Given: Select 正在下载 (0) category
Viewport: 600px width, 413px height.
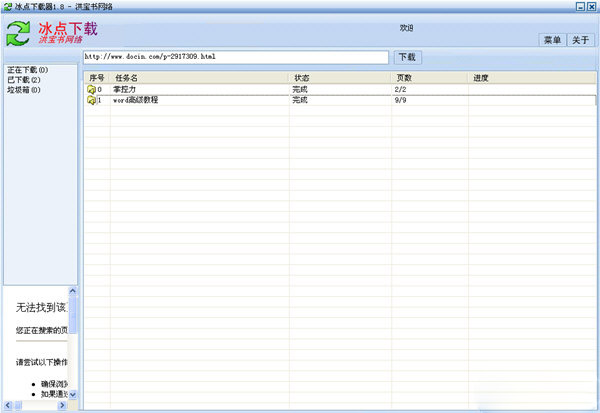Looking at the screenshot, I should coord(28,70).
